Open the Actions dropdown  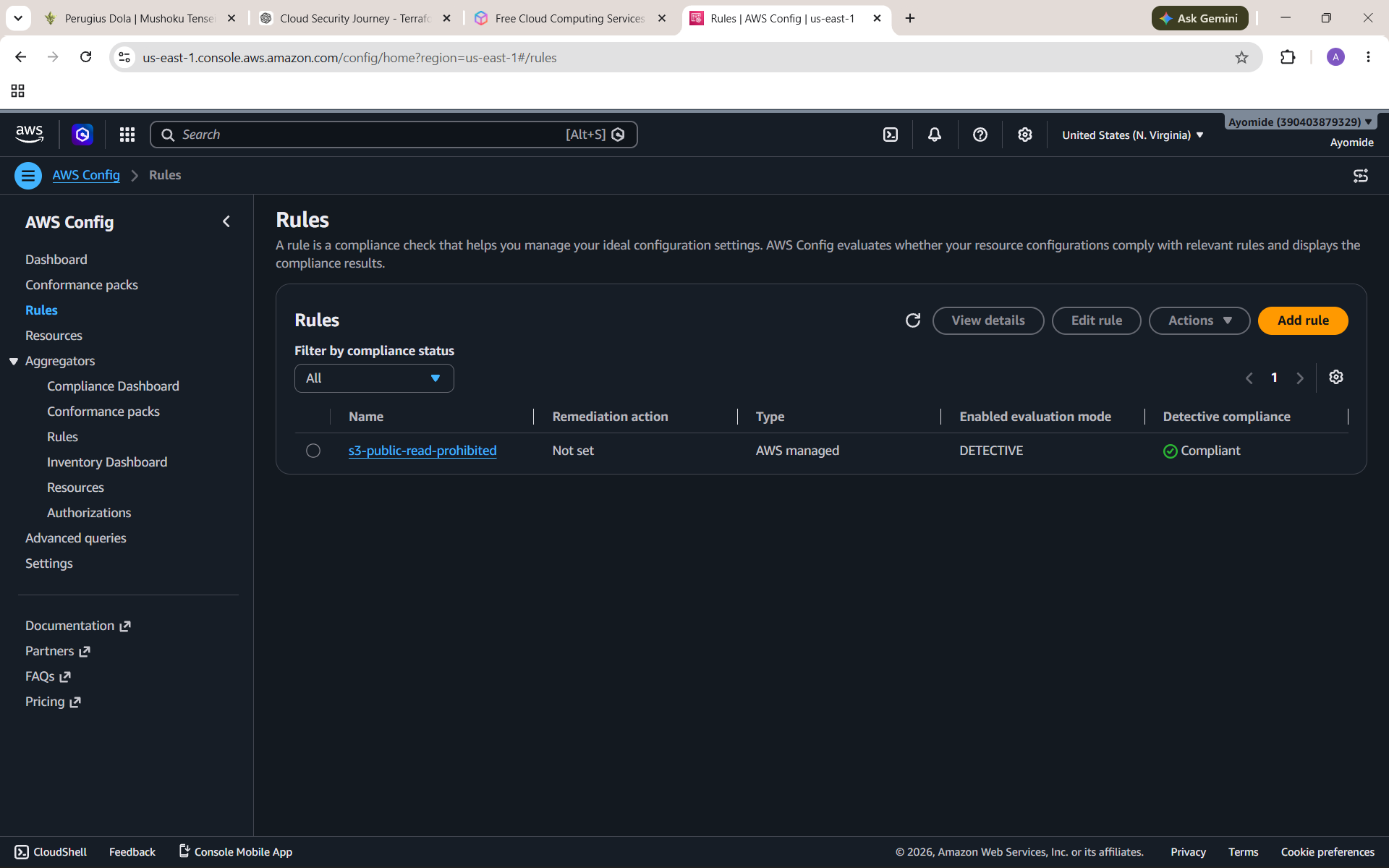tap(1199, 320)
